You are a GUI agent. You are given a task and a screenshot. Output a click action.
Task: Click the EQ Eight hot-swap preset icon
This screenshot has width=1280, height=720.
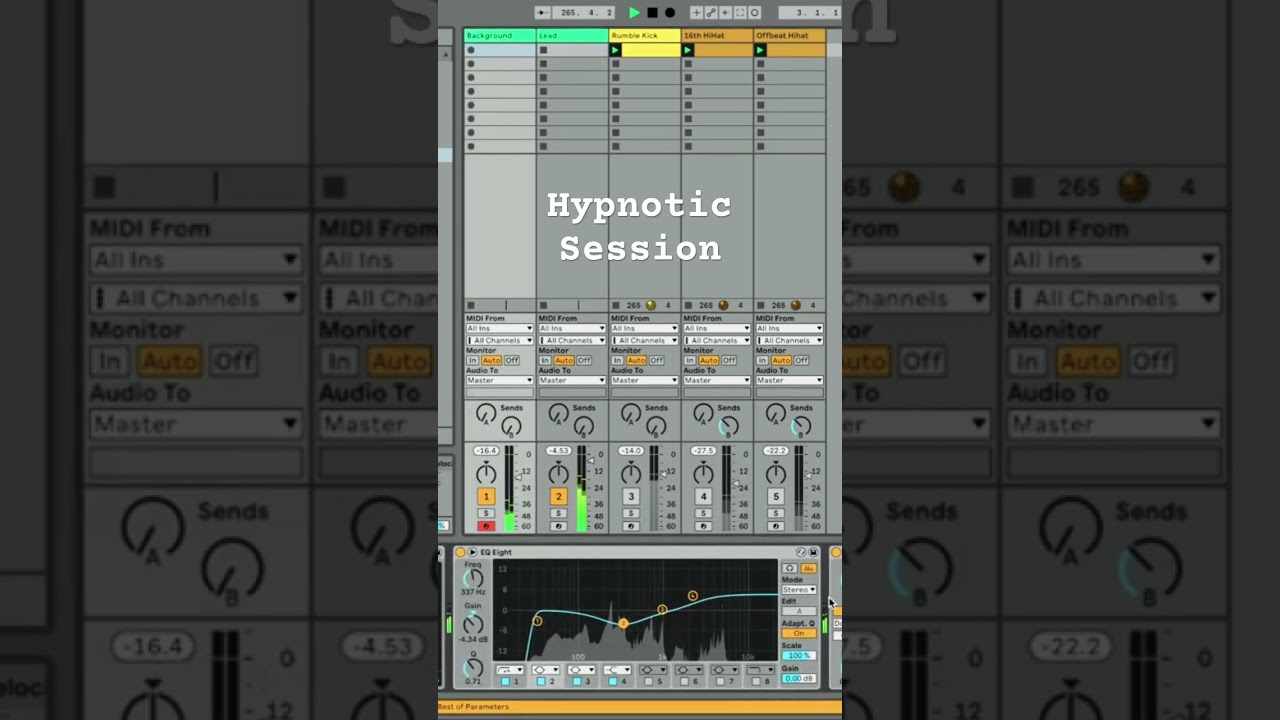point(801,552)
